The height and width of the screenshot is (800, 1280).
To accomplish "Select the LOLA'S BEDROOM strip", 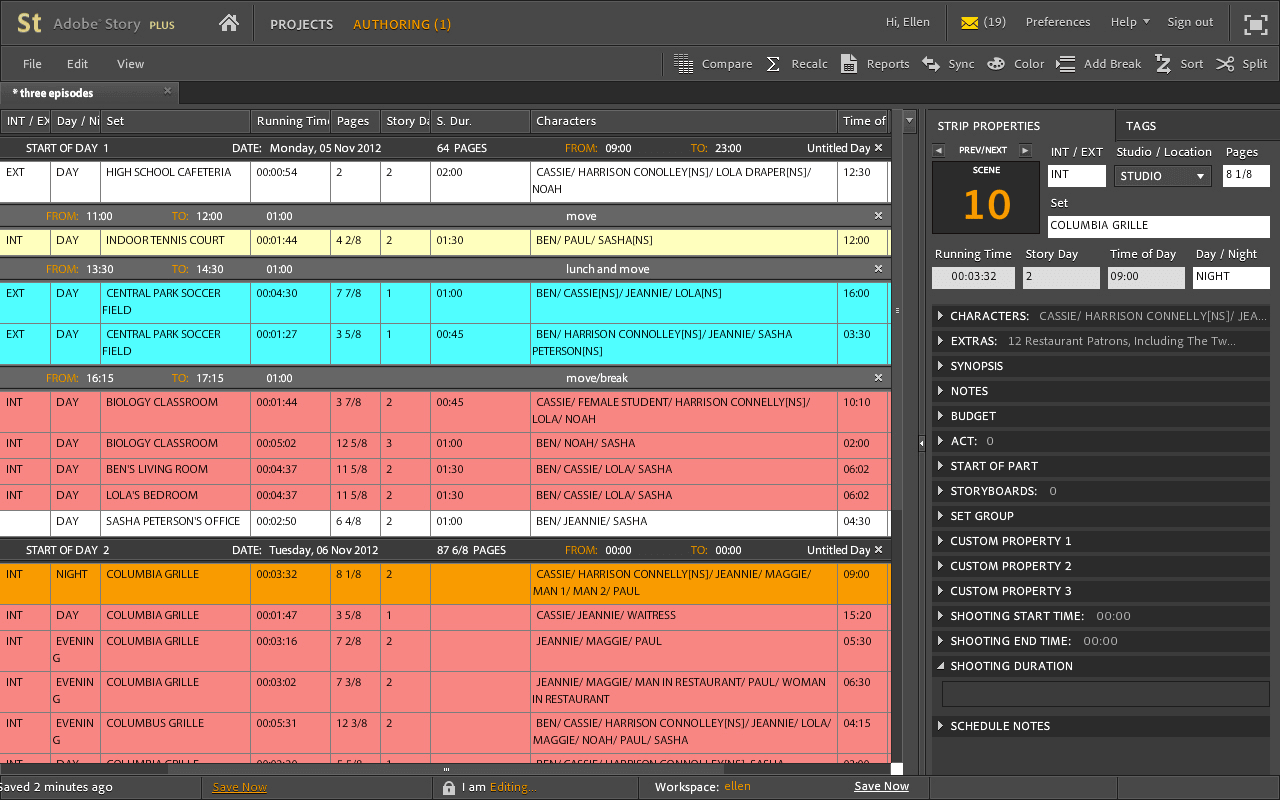I will click(445, 496).
